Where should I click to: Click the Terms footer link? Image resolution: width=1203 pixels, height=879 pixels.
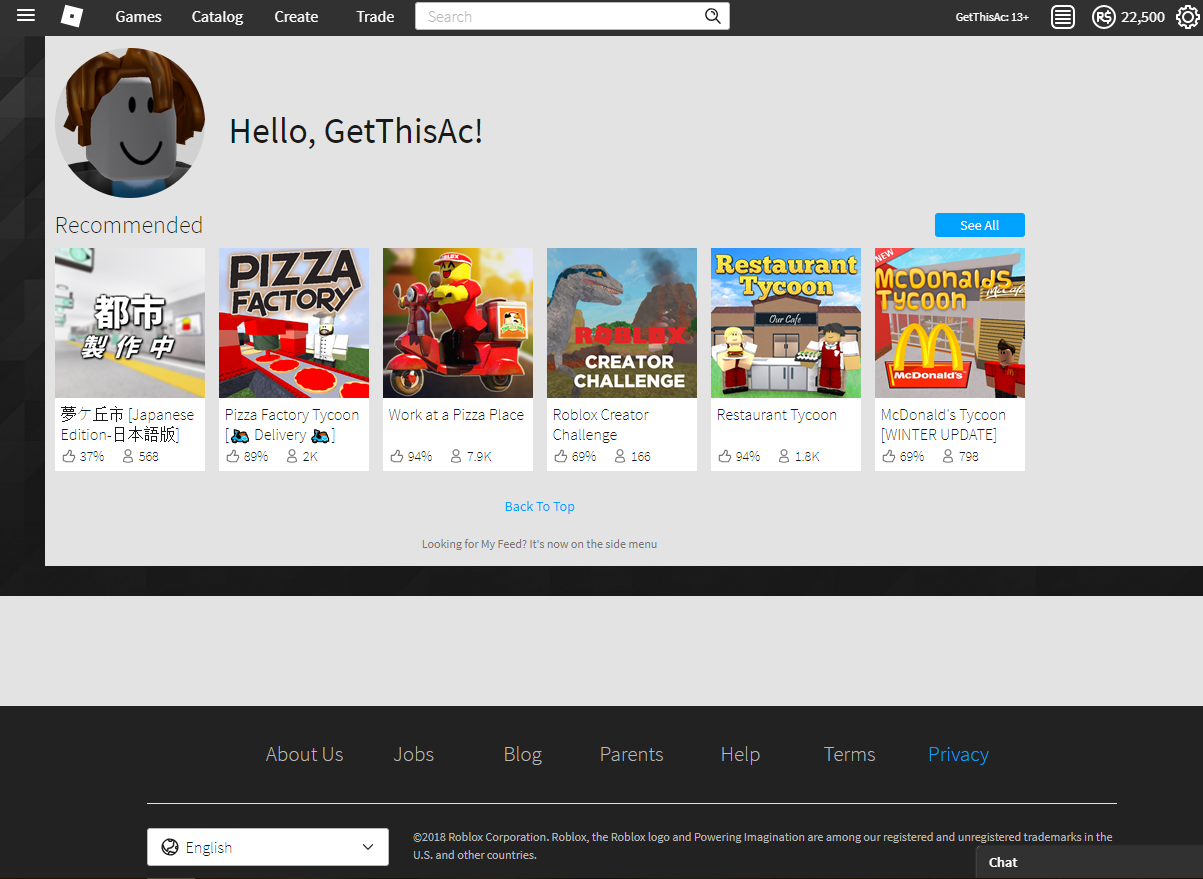tap(850, 754)
